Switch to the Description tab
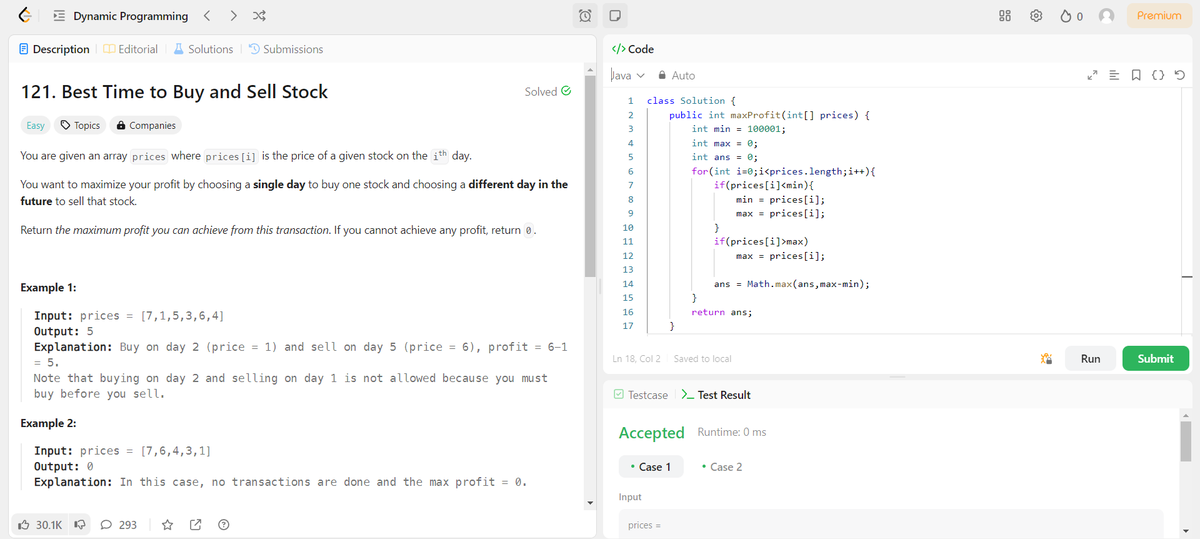Screen dimensions: 1200x539 click(55, 49)
